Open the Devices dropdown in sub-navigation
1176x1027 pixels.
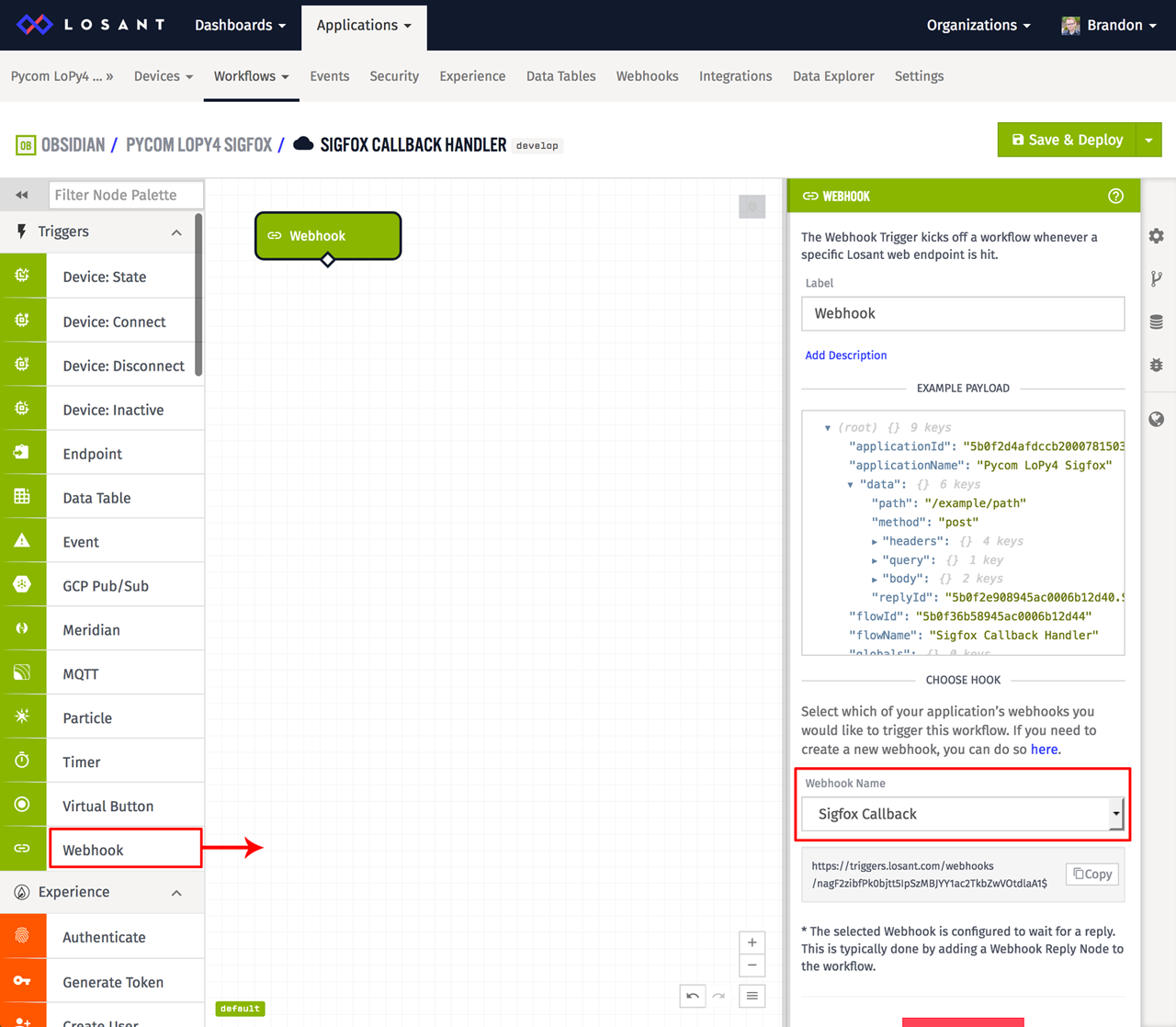[x=164, y=76]
